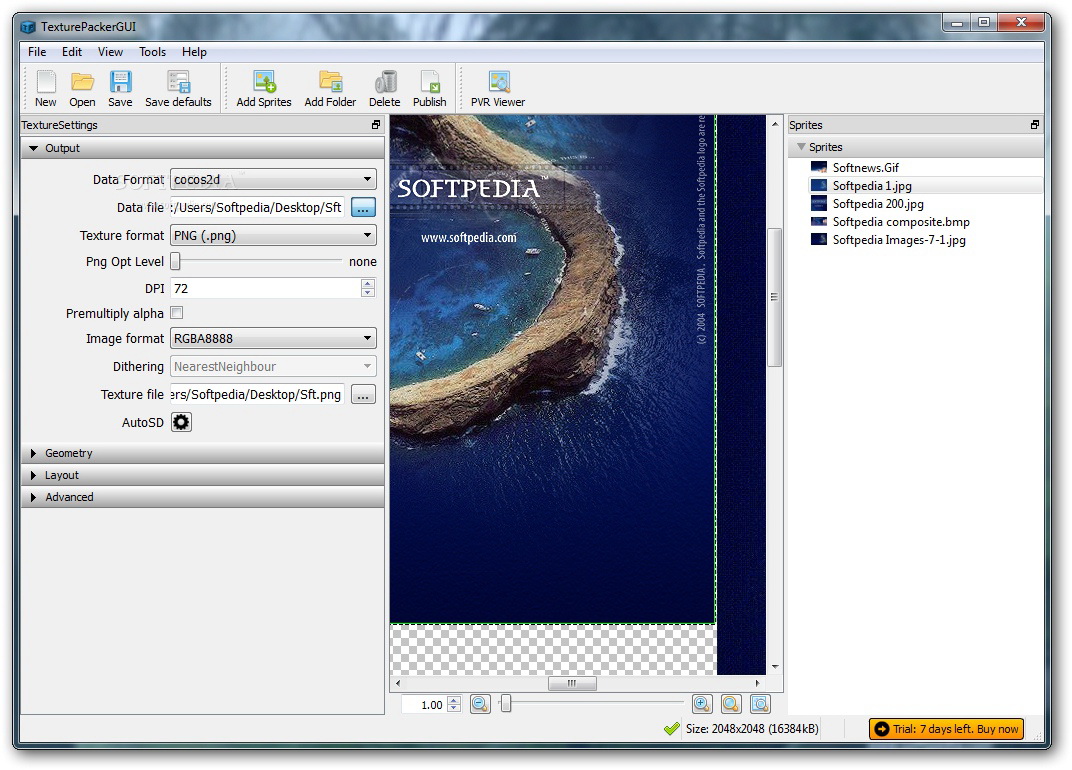Browse for Data file location
Screen dimensions: 1072x770
coord(363,207)
